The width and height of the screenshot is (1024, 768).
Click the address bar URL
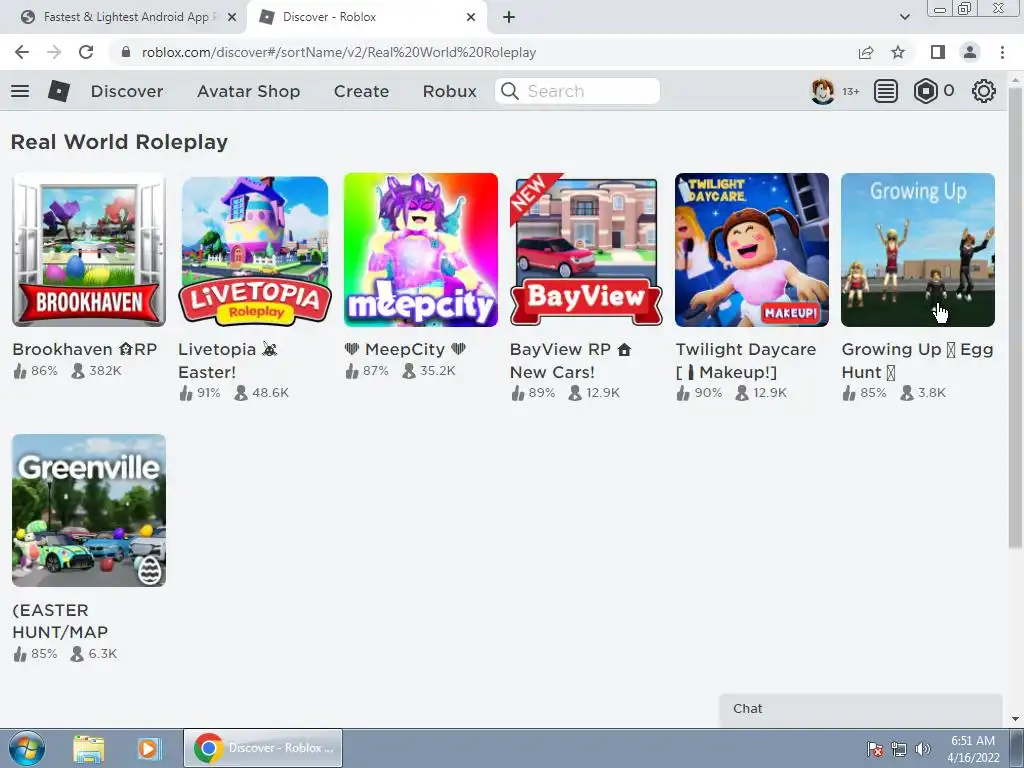pyautogui.click(x=339, y=52)
